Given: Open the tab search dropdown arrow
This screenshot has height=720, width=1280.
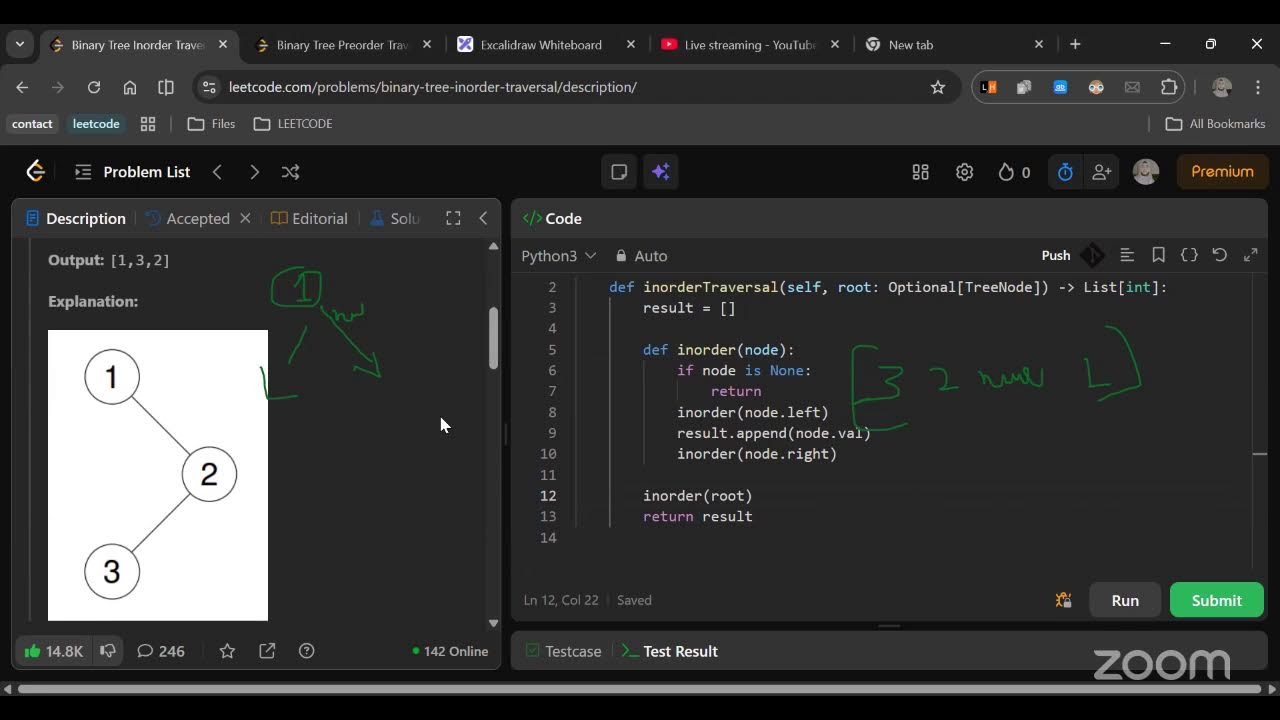Looking at the screenshot, I should click(20, 44).
